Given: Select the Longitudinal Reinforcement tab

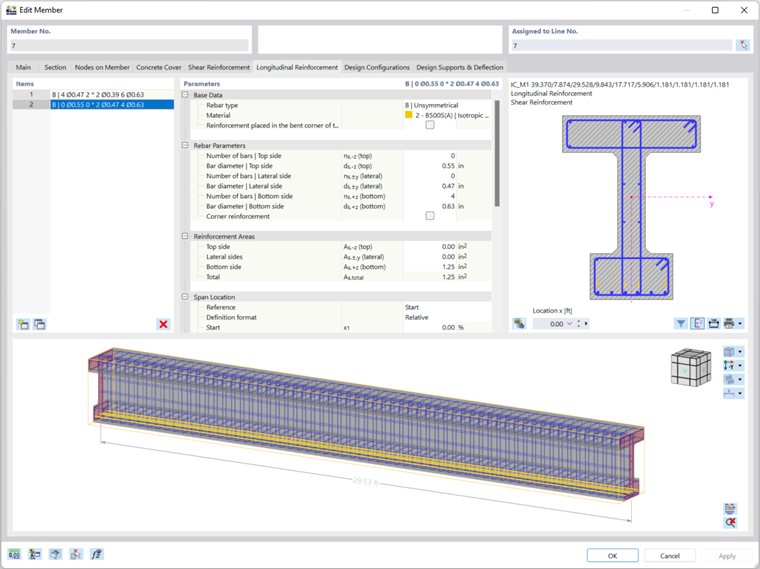Looking at the screenshot, I should coord(297,67).
